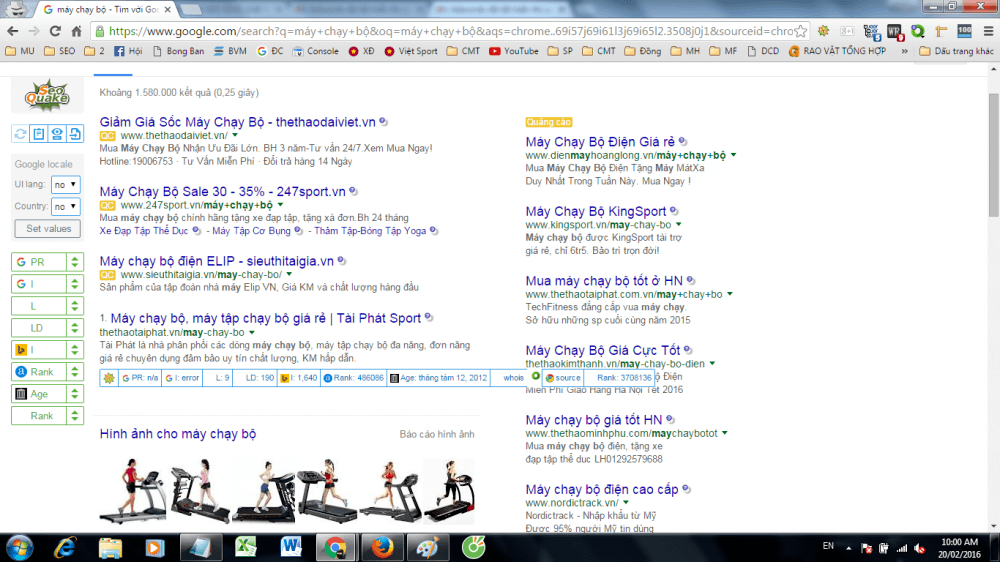This screenshot has width=1000, height=562.
Task: Click the volume icon in the system tray
Action: click(x=919, y=548)
